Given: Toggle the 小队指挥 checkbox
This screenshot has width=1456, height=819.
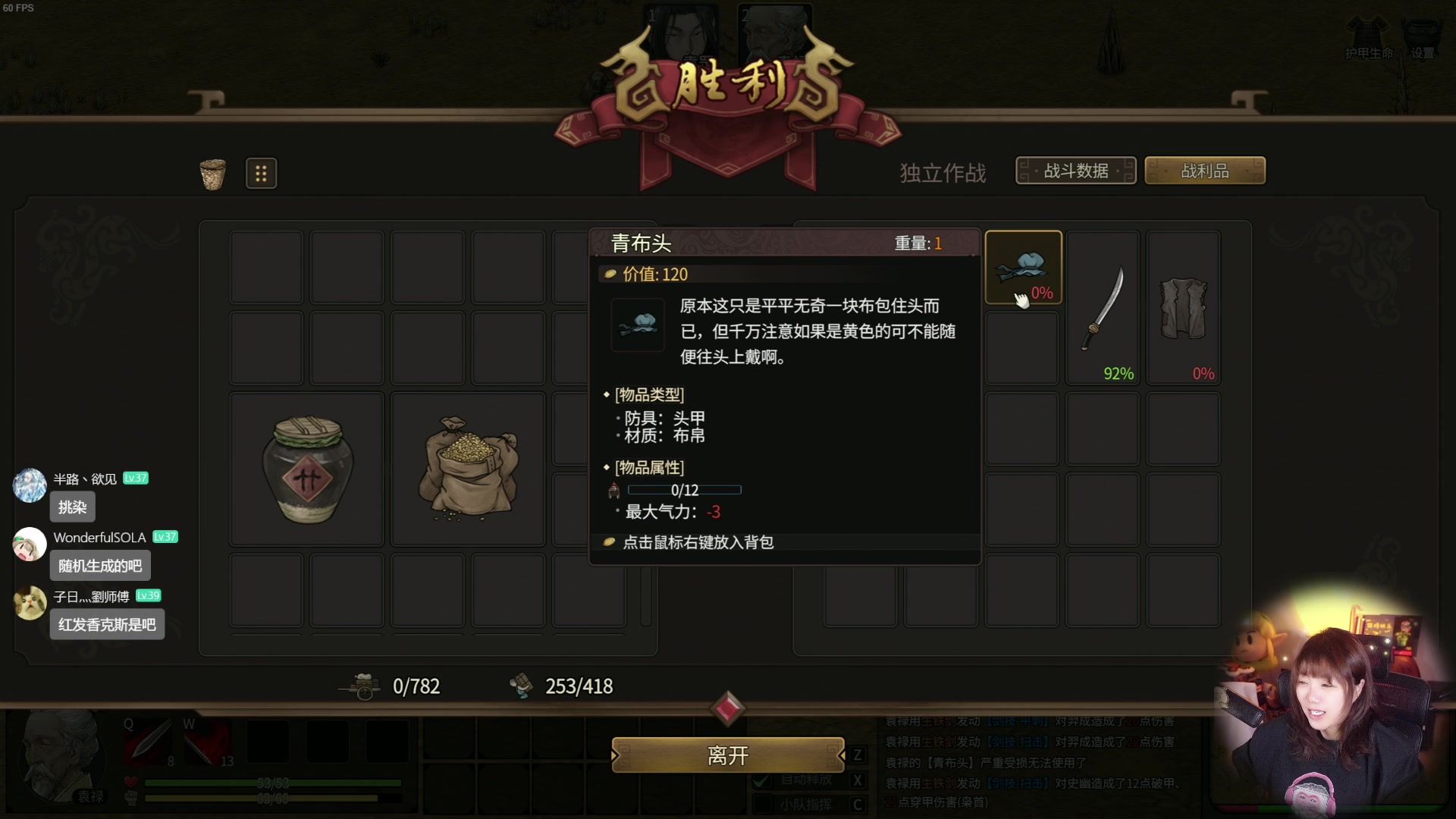Looking at the screenshot, I should [761, 805].
